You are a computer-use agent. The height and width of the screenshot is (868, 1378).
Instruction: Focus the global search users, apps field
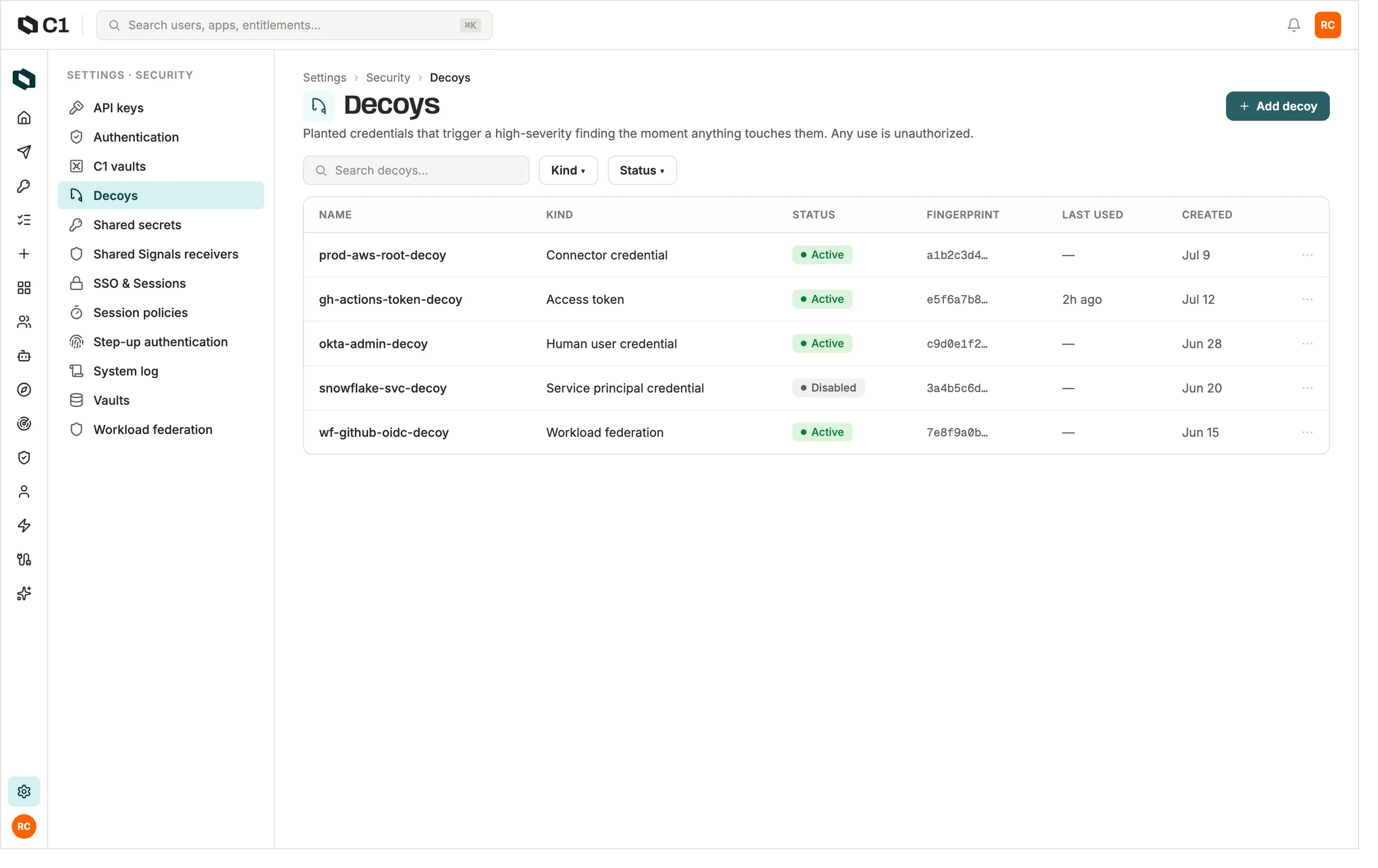click(x=294, y=25)
